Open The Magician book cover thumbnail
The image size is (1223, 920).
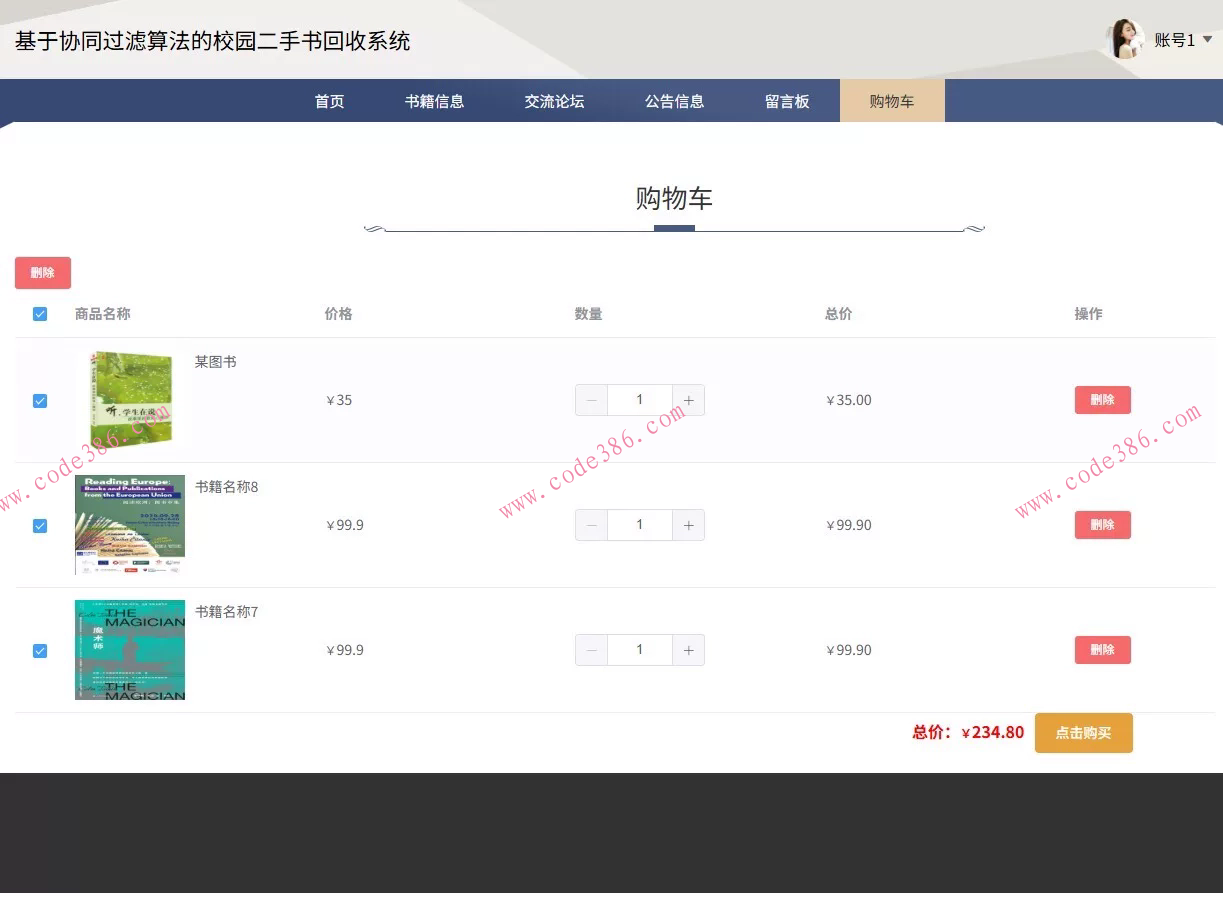tap(130, 650)
